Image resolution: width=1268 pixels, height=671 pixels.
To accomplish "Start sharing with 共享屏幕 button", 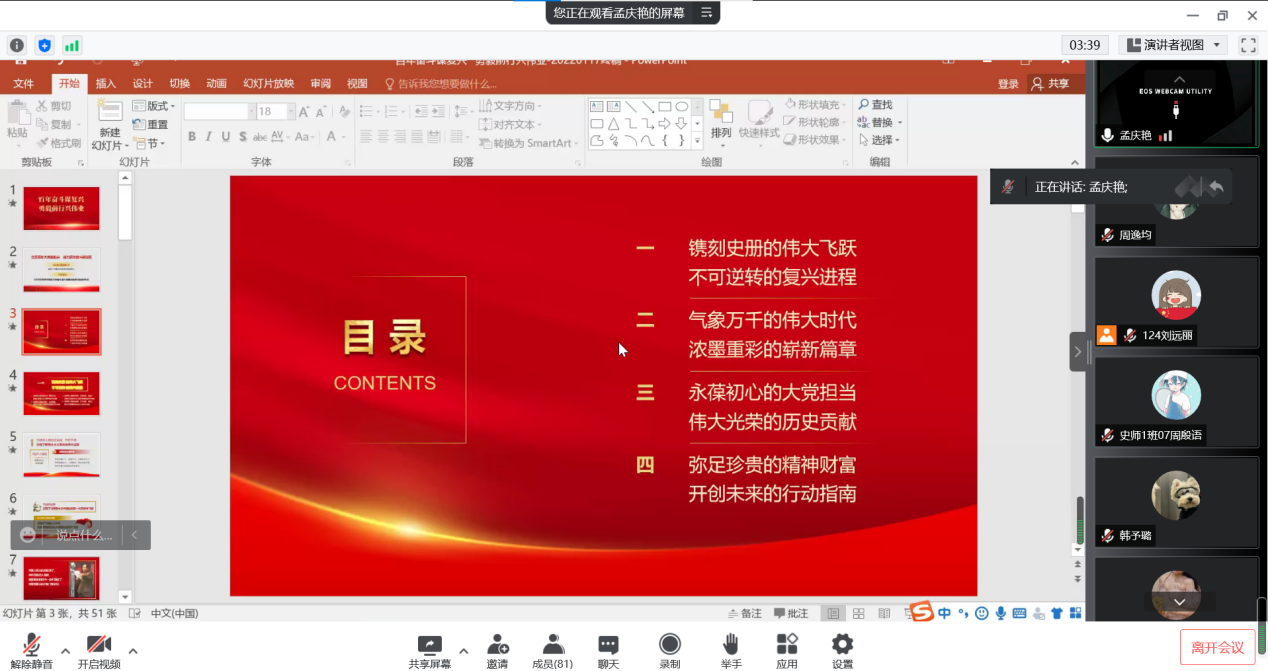I will coord(430,651).
